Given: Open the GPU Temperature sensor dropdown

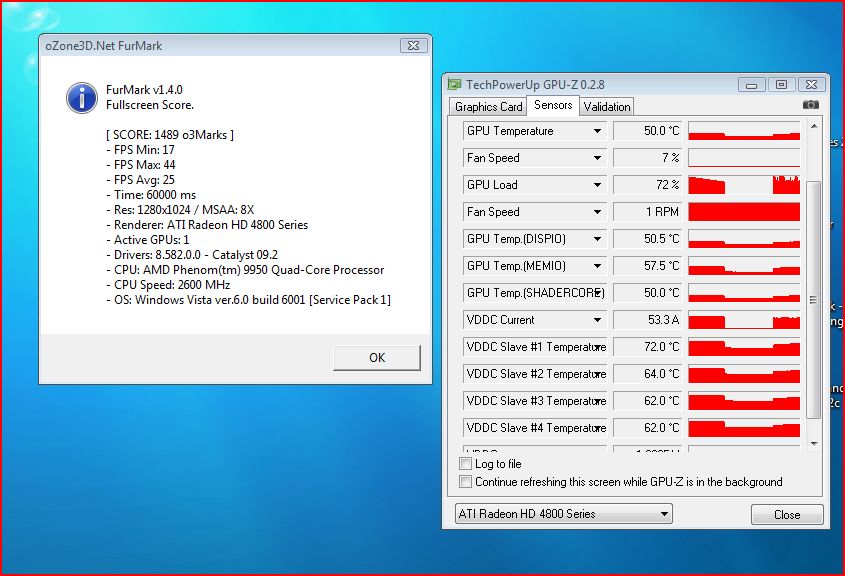Looking at the screenshot, I should click(597, 131).
